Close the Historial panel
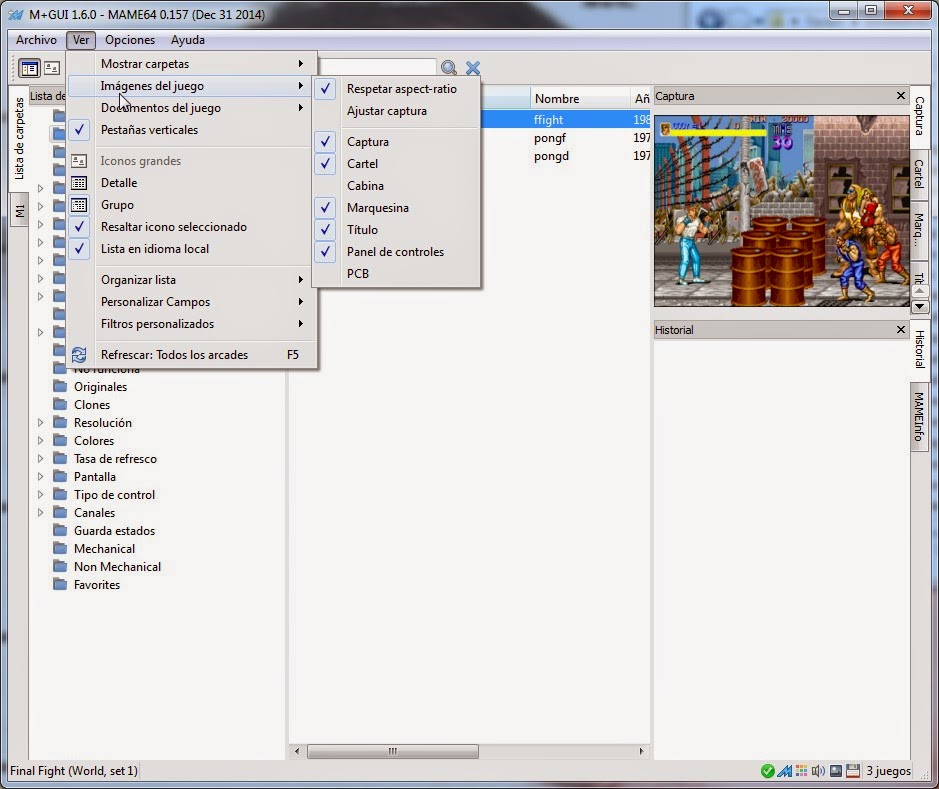The height and width of the screenshot is (789, 939). coord(901,330)
